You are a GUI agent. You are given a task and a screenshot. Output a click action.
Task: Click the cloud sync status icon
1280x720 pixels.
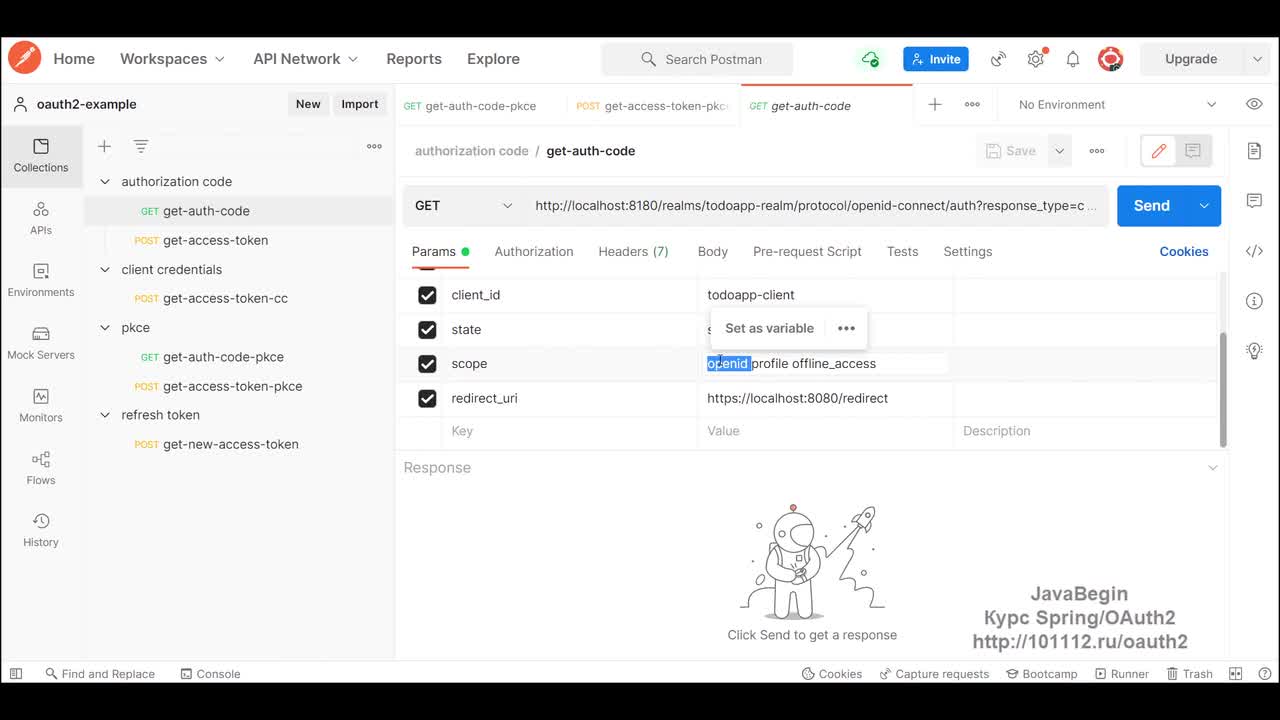click(870, 59)
